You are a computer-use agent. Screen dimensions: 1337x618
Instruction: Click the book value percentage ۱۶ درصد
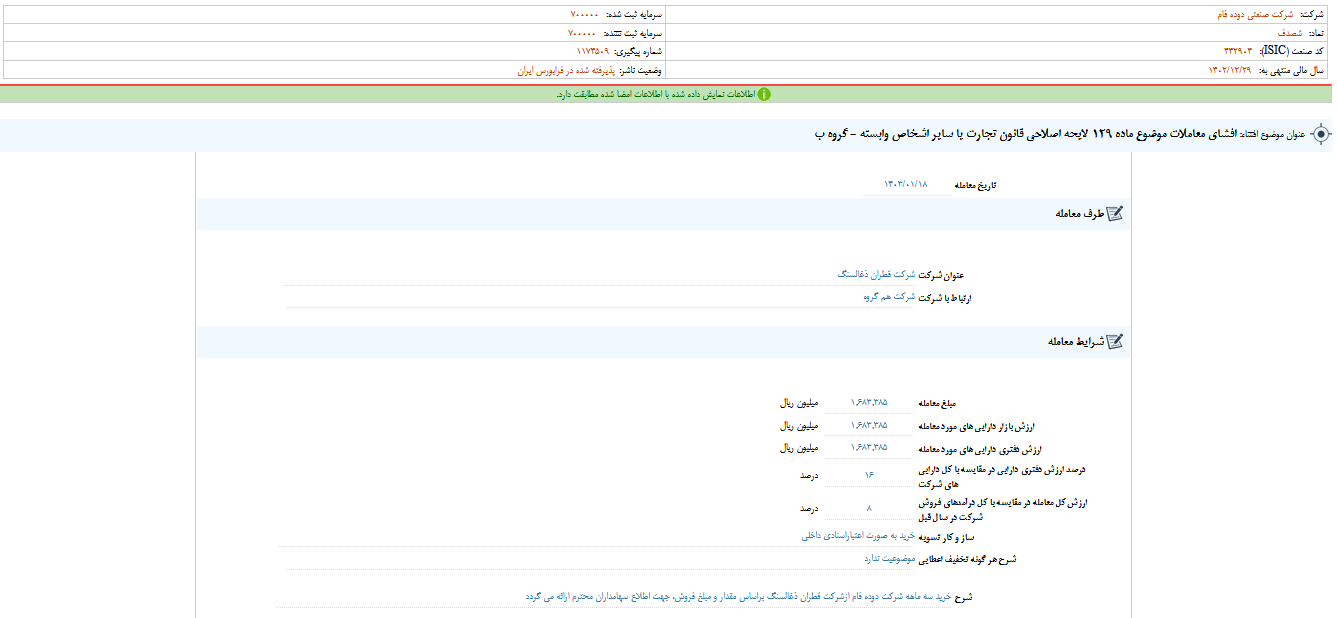(868, 473)
